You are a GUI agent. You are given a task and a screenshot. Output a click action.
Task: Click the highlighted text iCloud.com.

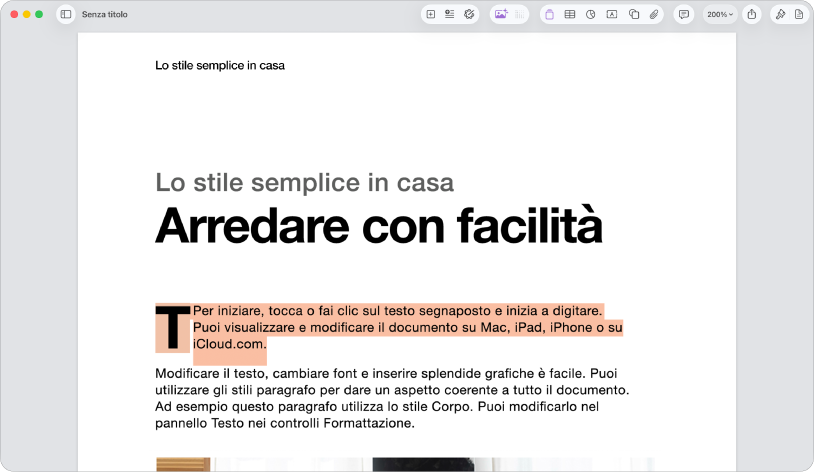tap(229, 344)
